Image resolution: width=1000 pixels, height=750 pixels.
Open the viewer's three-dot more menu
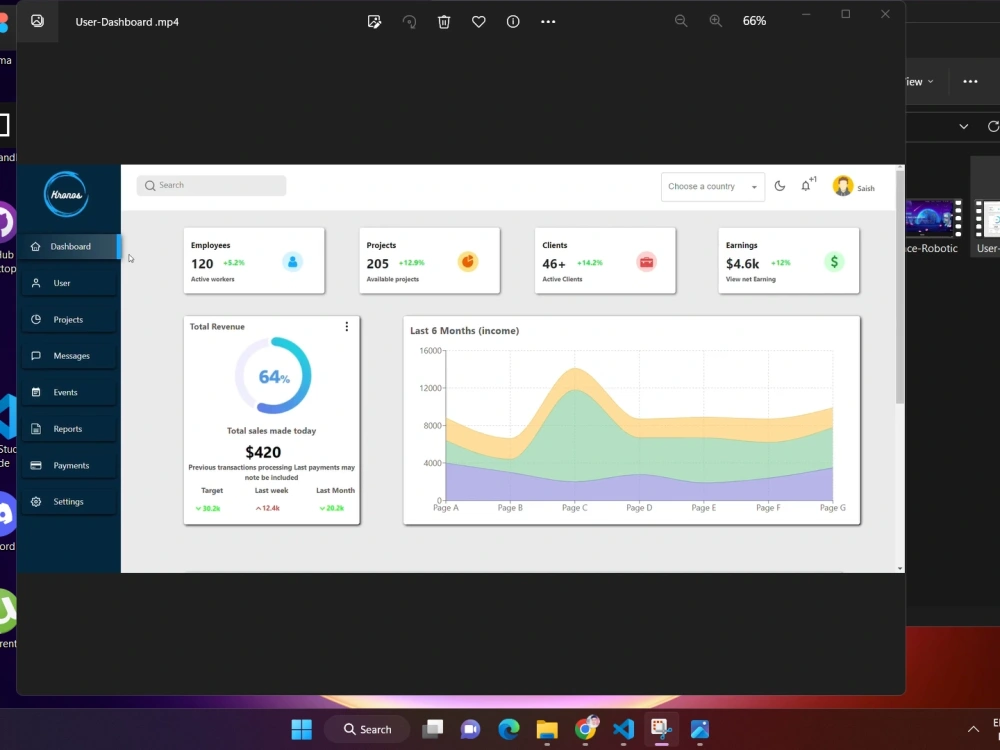548,22
